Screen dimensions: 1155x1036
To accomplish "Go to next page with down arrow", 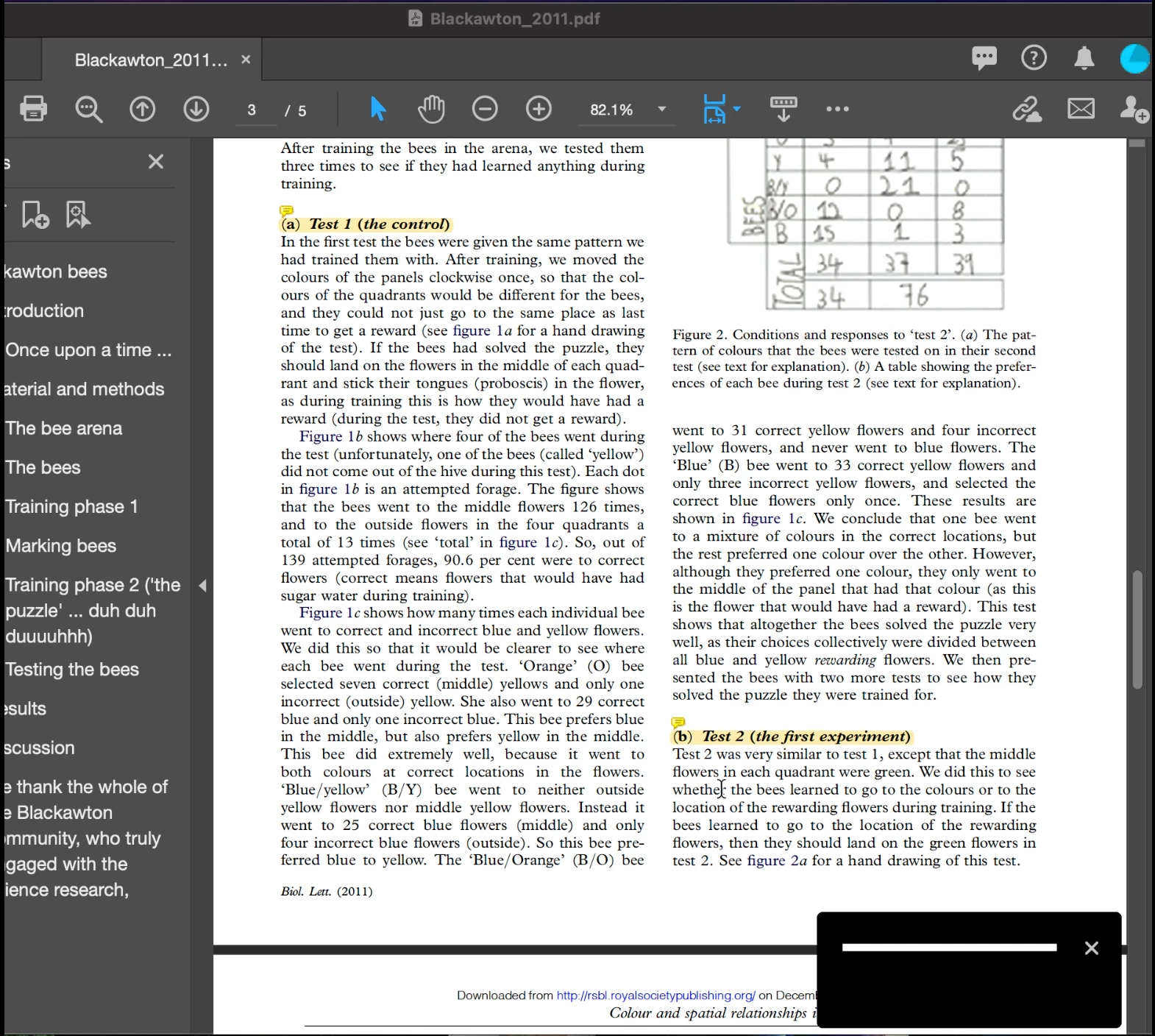I will pos(196,109).
